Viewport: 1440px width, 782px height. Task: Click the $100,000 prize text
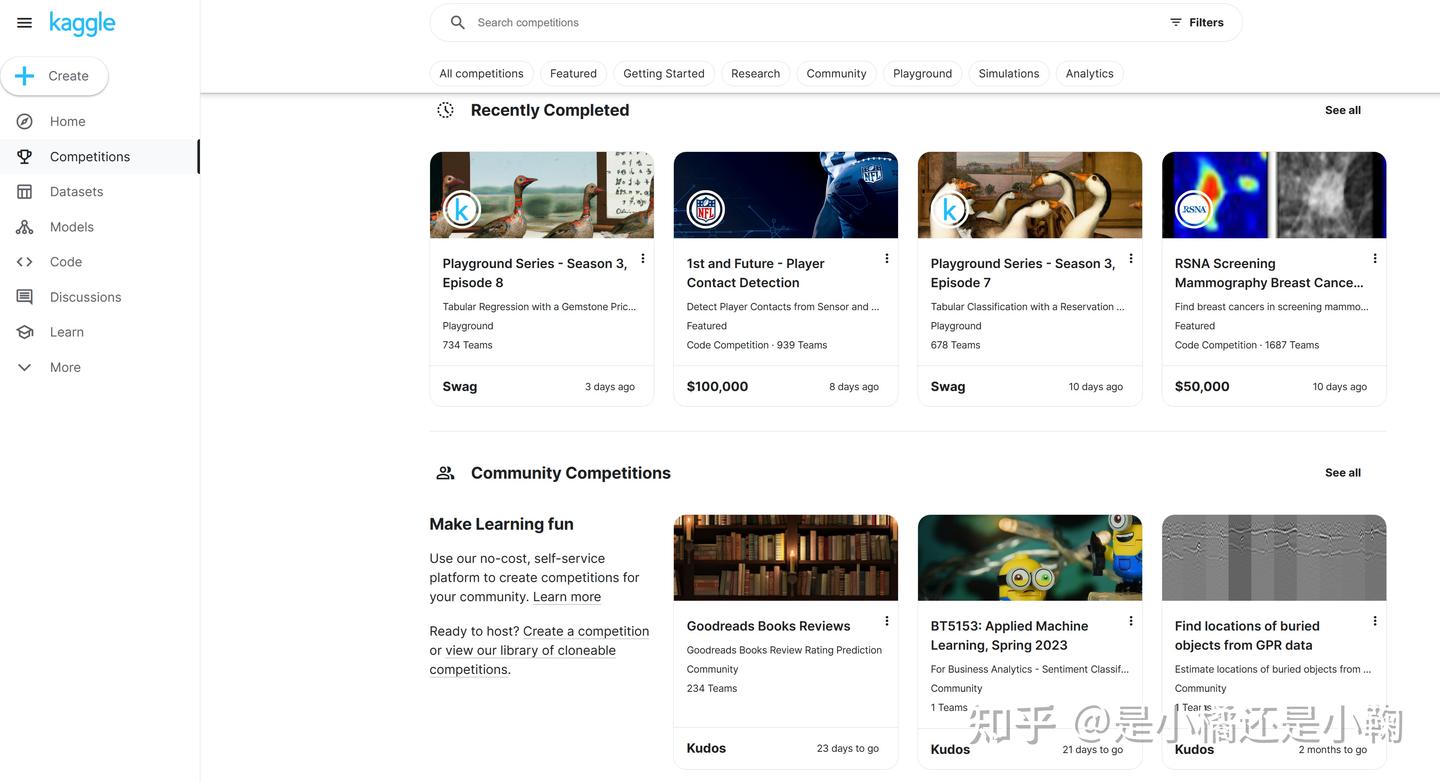tap(717, 386)
